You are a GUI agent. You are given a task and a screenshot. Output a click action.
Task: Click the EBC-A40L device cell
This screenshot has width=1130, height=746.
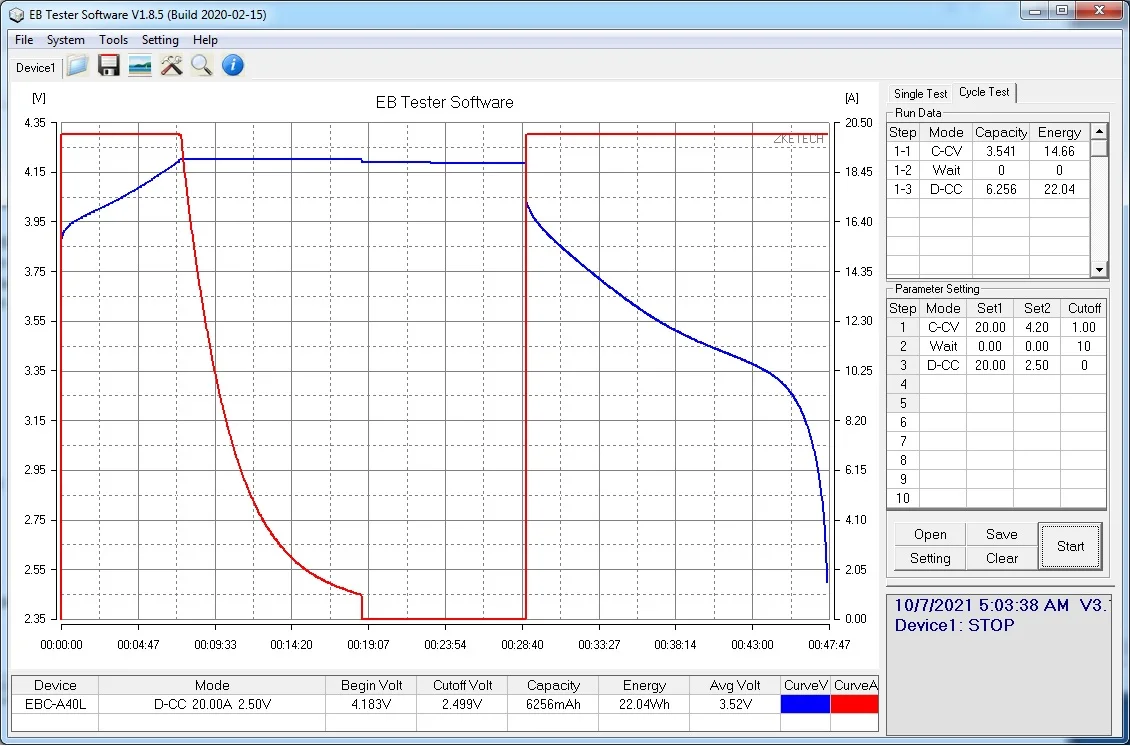(55, 704)
